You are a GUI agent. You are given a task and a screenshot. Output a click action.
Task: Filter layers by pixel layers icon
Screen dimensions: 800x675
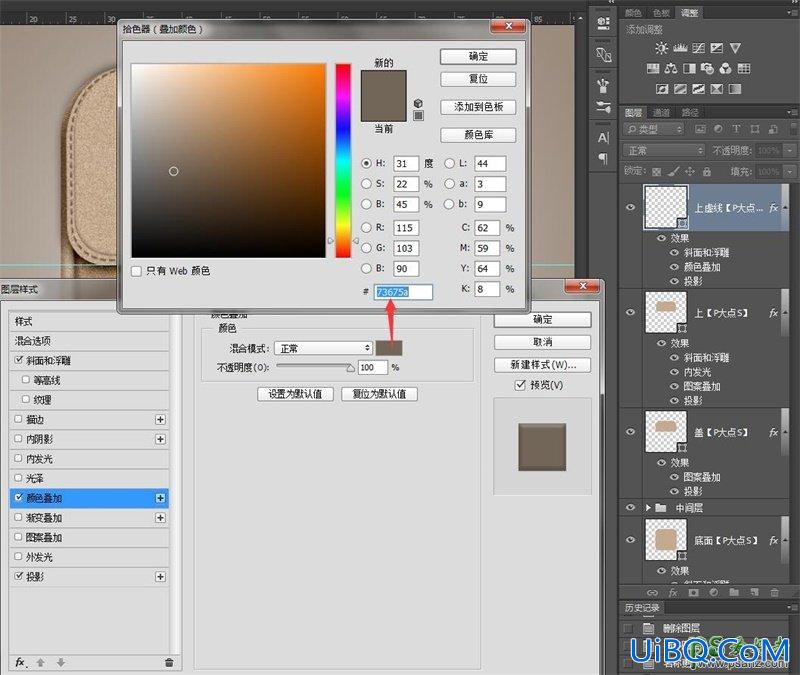pyautogui.click(x=700, y=130)
